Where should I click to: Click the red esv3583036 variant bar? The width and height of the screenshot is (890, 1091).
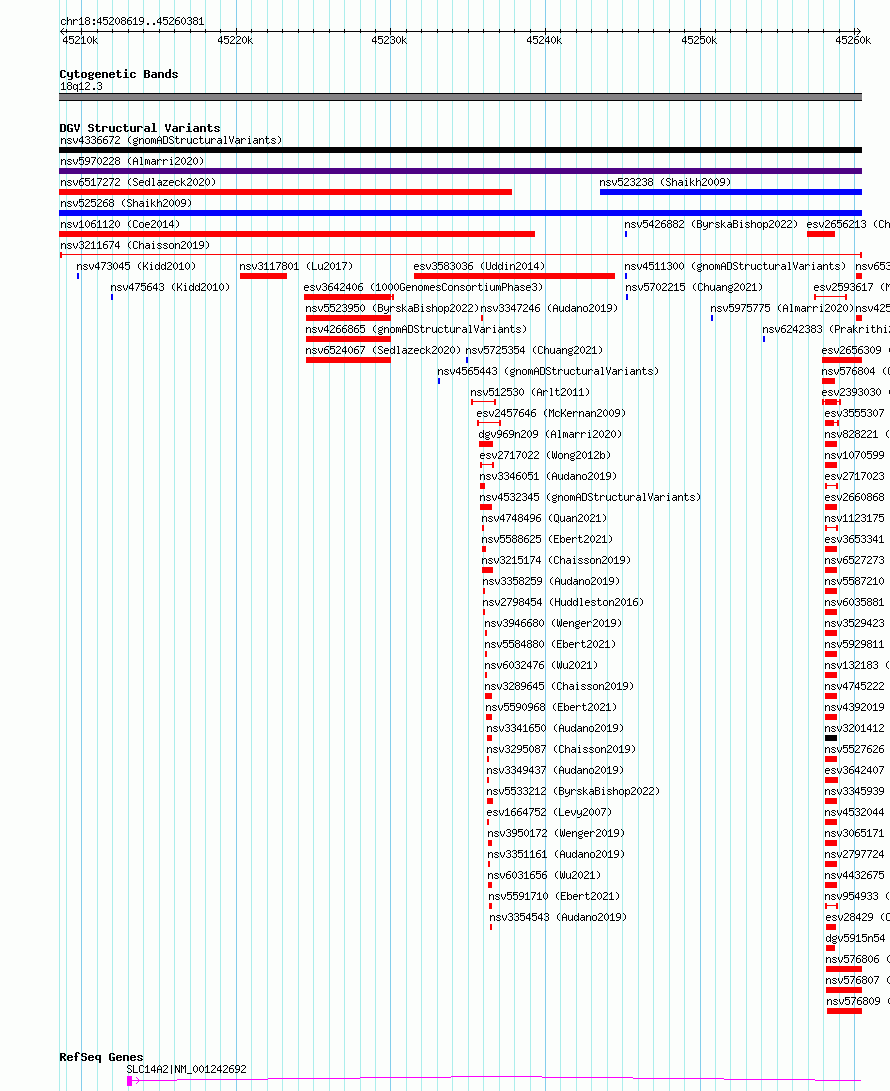(x=514, y=276)
